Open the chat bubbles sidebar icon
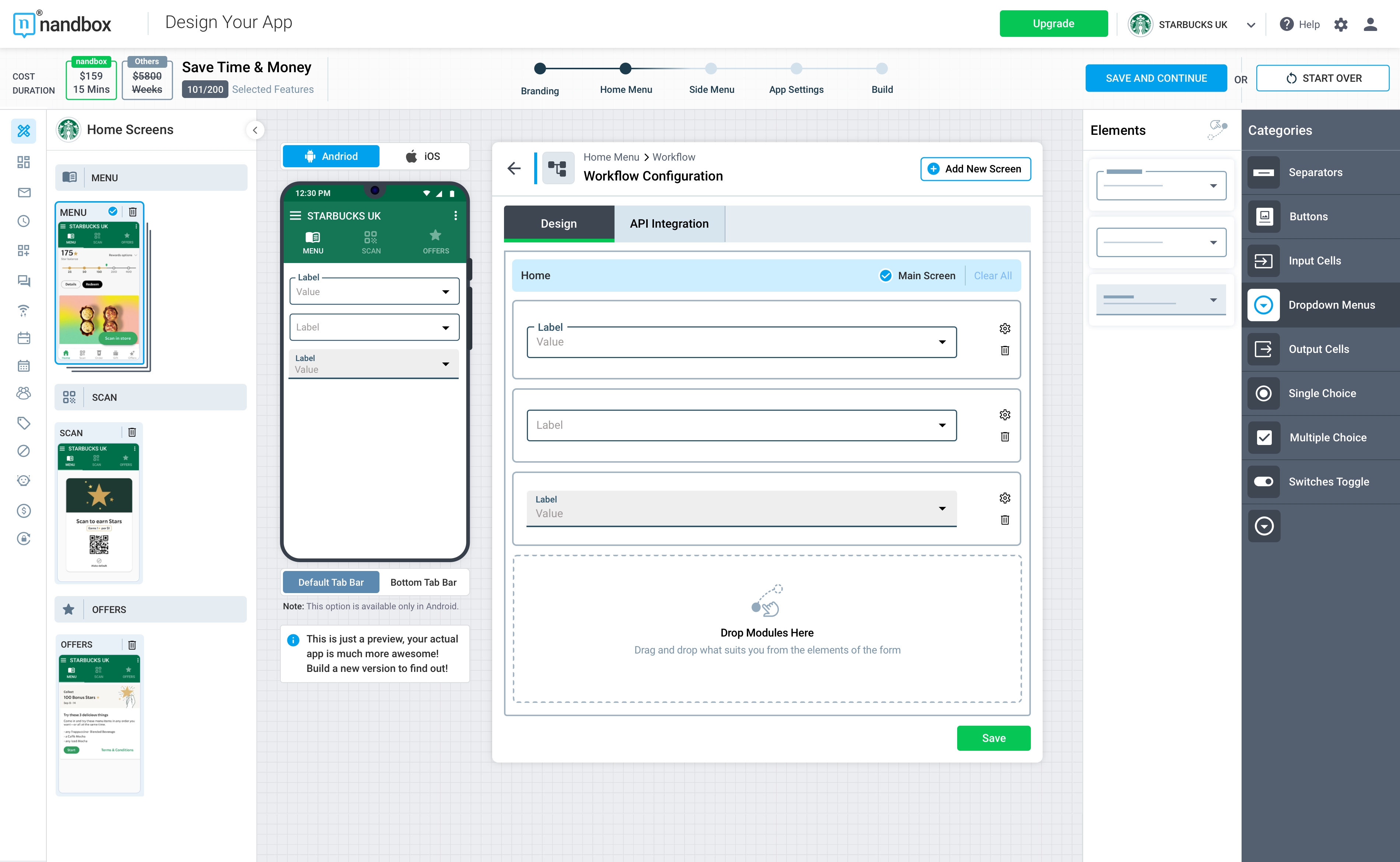 click(23, 280)
